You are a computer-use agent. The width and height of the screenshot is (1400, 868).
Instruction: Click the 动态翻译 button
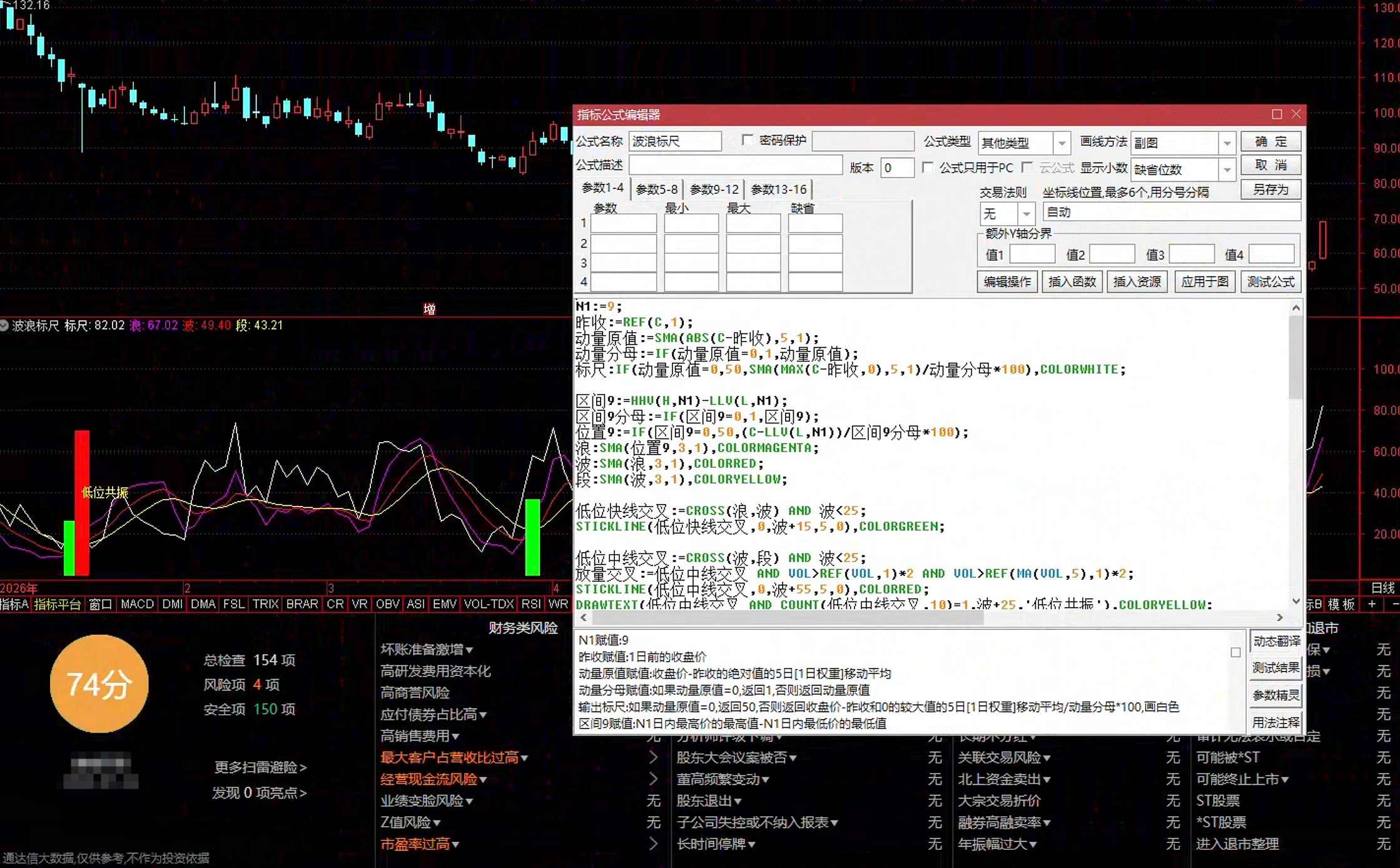1276,641
